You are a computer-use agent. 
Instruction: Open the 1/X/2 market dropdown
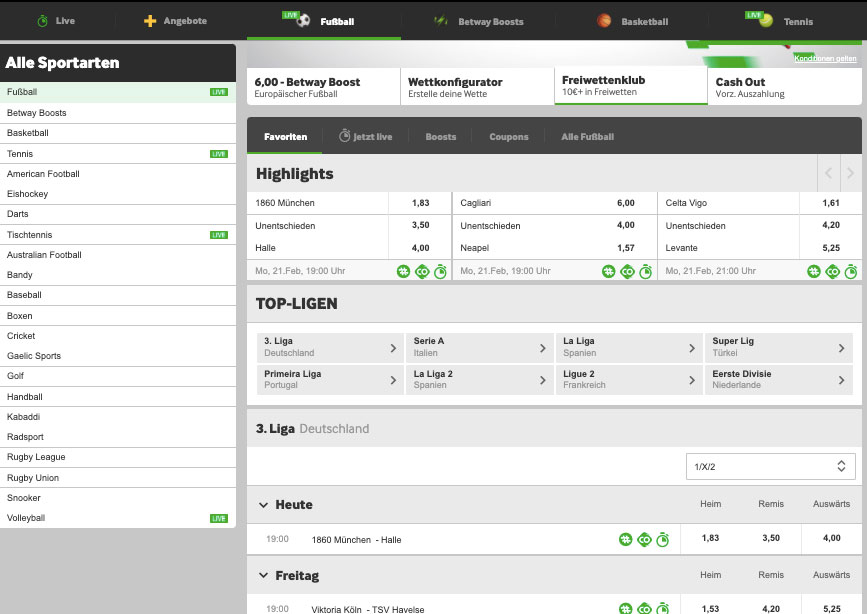tap(770, 466)
